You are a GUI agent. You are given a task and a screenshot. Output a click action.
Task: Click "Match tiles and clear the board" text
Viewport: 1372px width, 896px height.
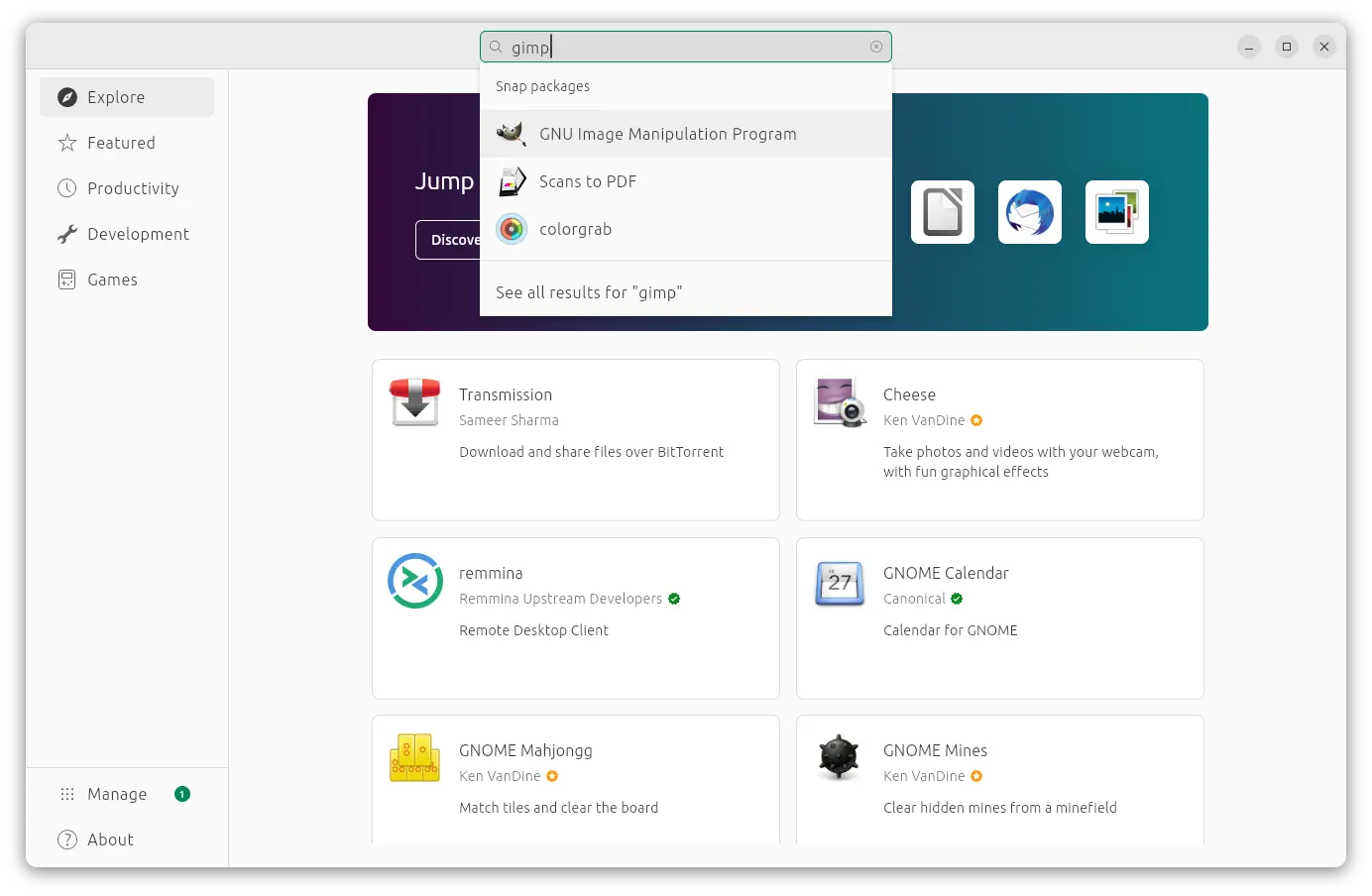(558, 808)
